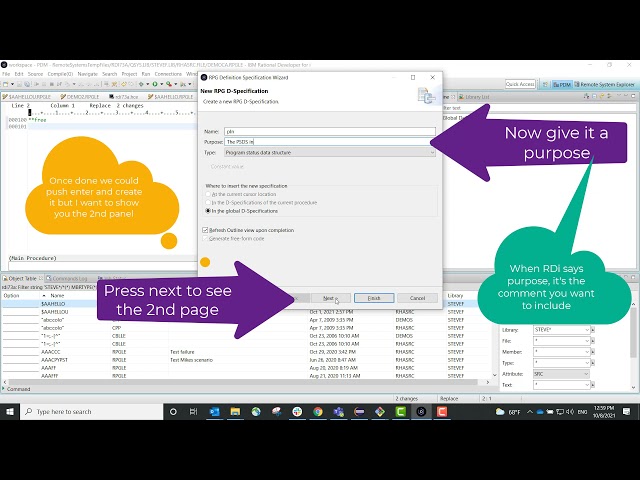Screen dimensions: 640x480
Task: Open Slack from the taskbar
Action: [297, 412]
